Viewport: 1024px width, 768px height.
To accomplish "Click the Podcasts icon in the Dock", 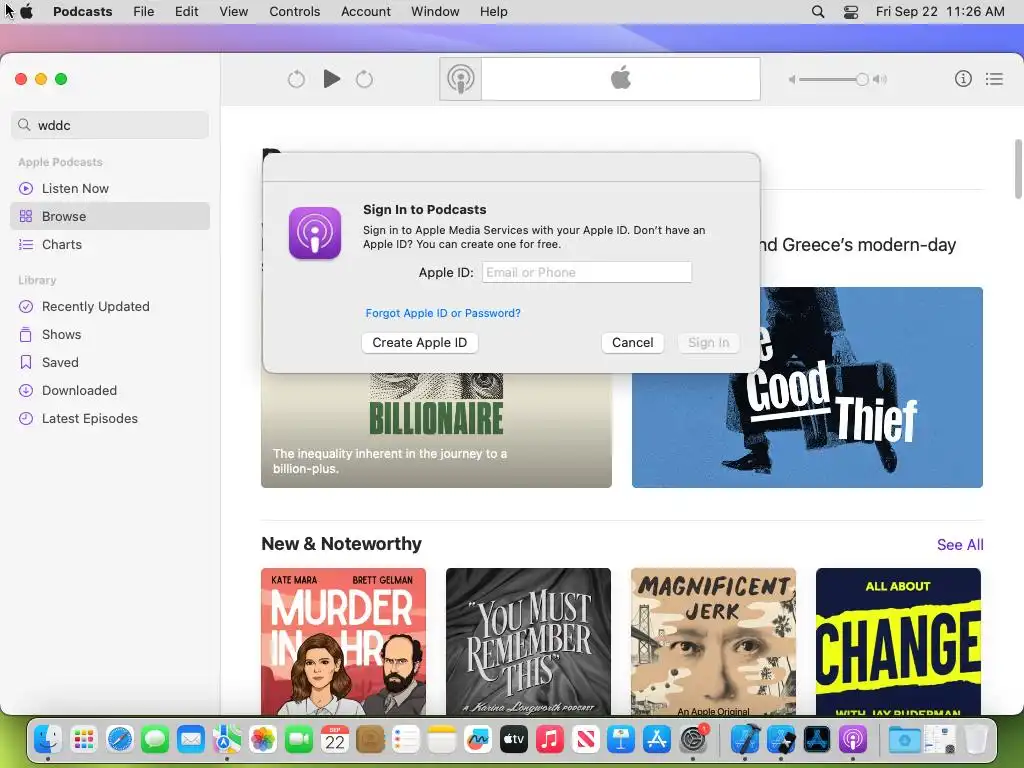I will tap(852, 739).
